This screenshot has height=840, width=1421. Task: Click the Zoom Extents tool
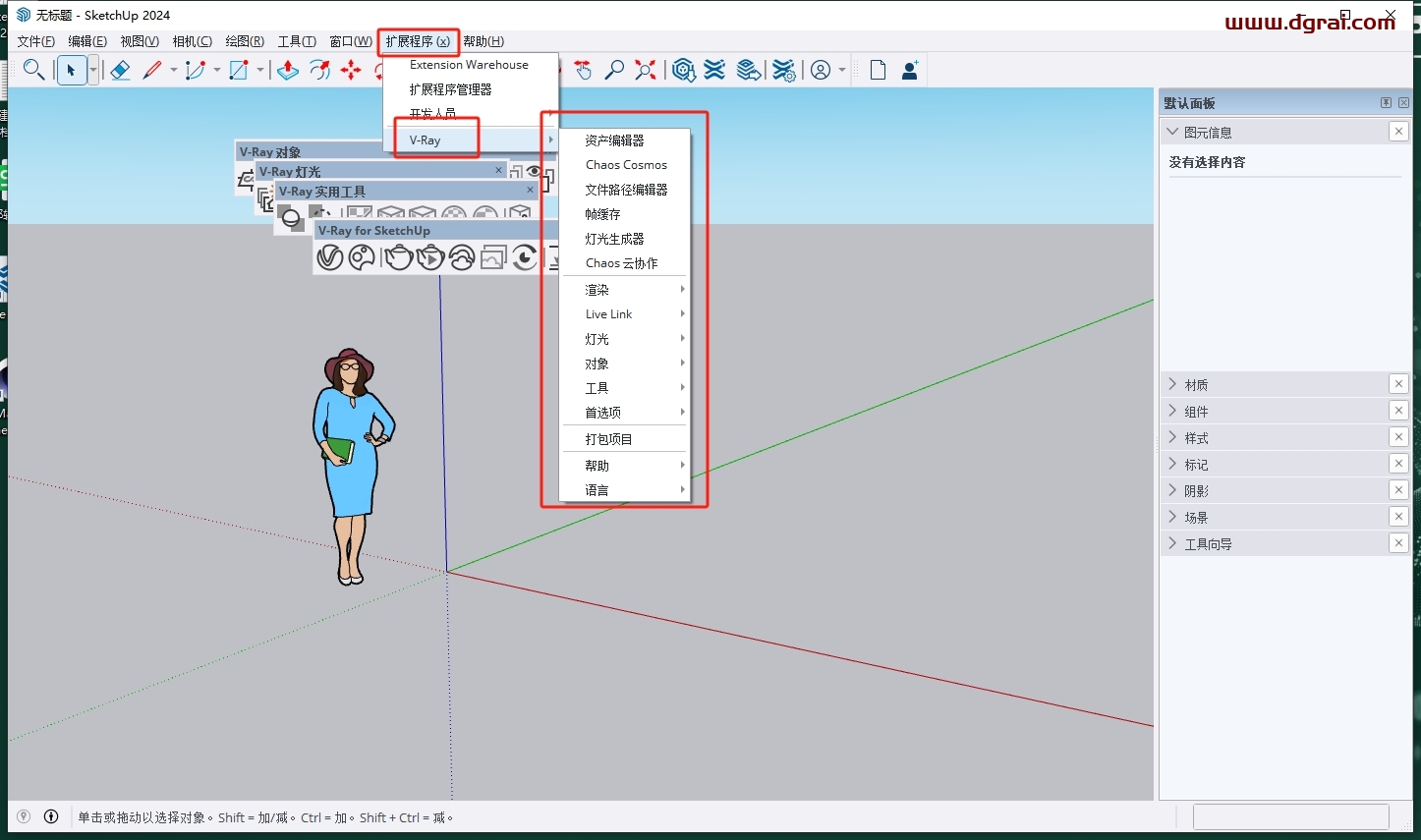click(646, 70)
